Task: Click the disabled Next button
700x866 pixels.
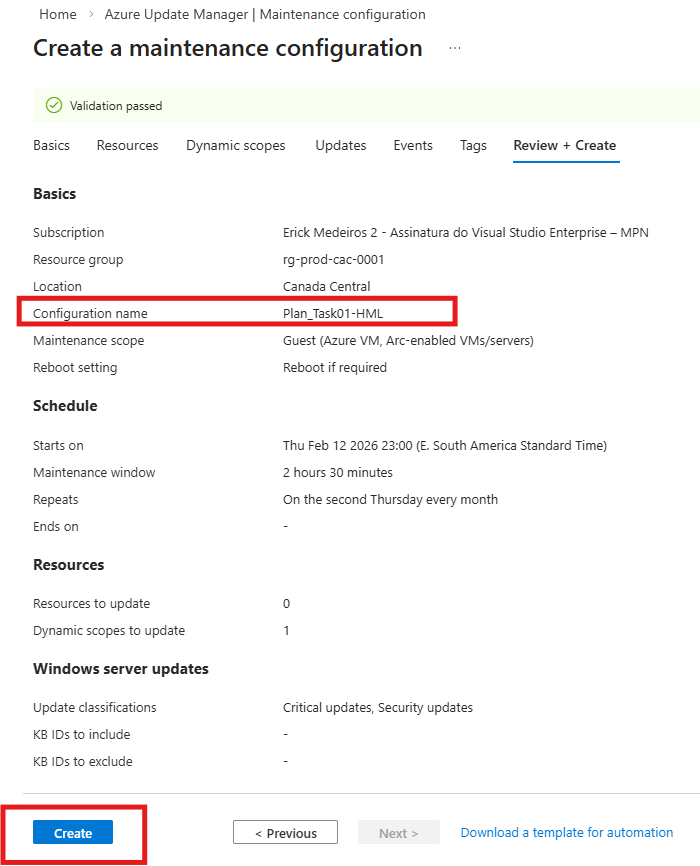Action: click(x=398, y=833)
